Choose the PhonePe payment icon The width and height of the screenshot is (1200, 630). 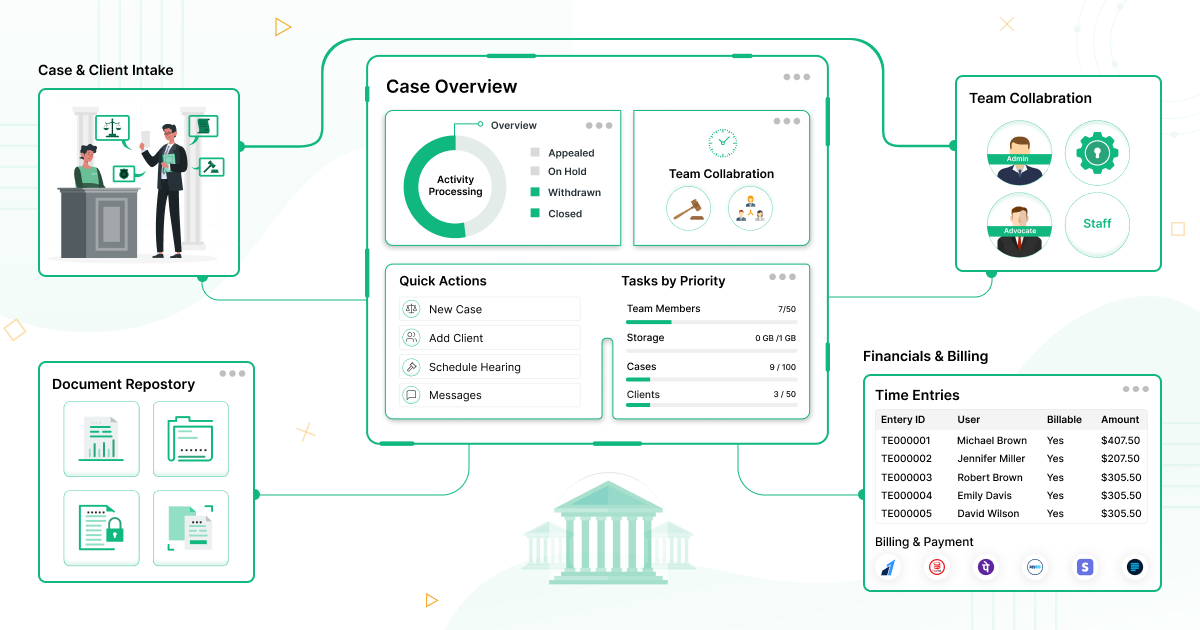coord(987,567)
